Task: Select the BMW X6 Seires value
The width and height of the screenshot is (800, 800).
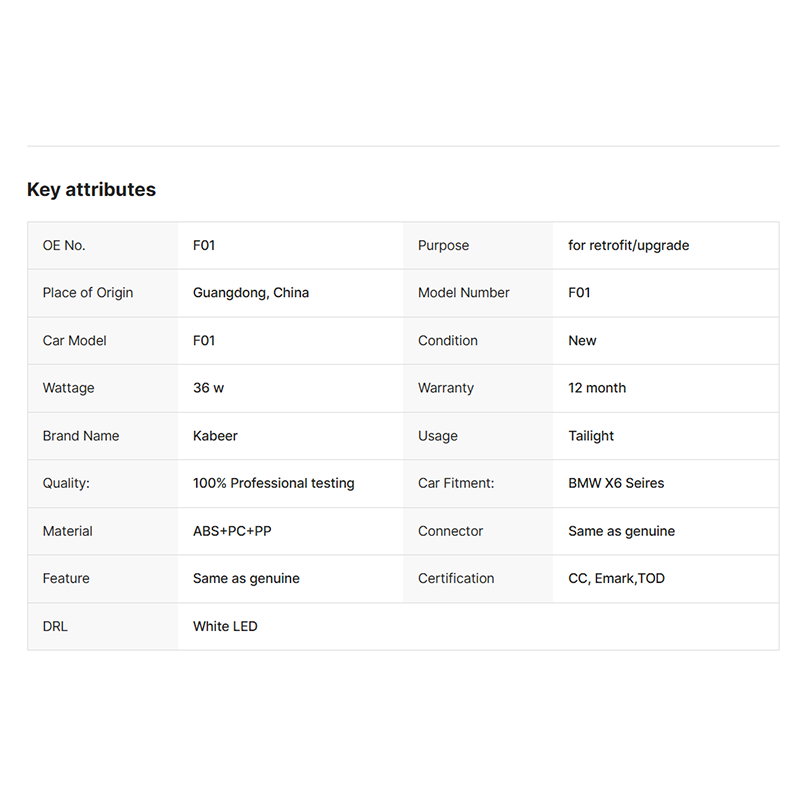Action: [x=616, y=483]
